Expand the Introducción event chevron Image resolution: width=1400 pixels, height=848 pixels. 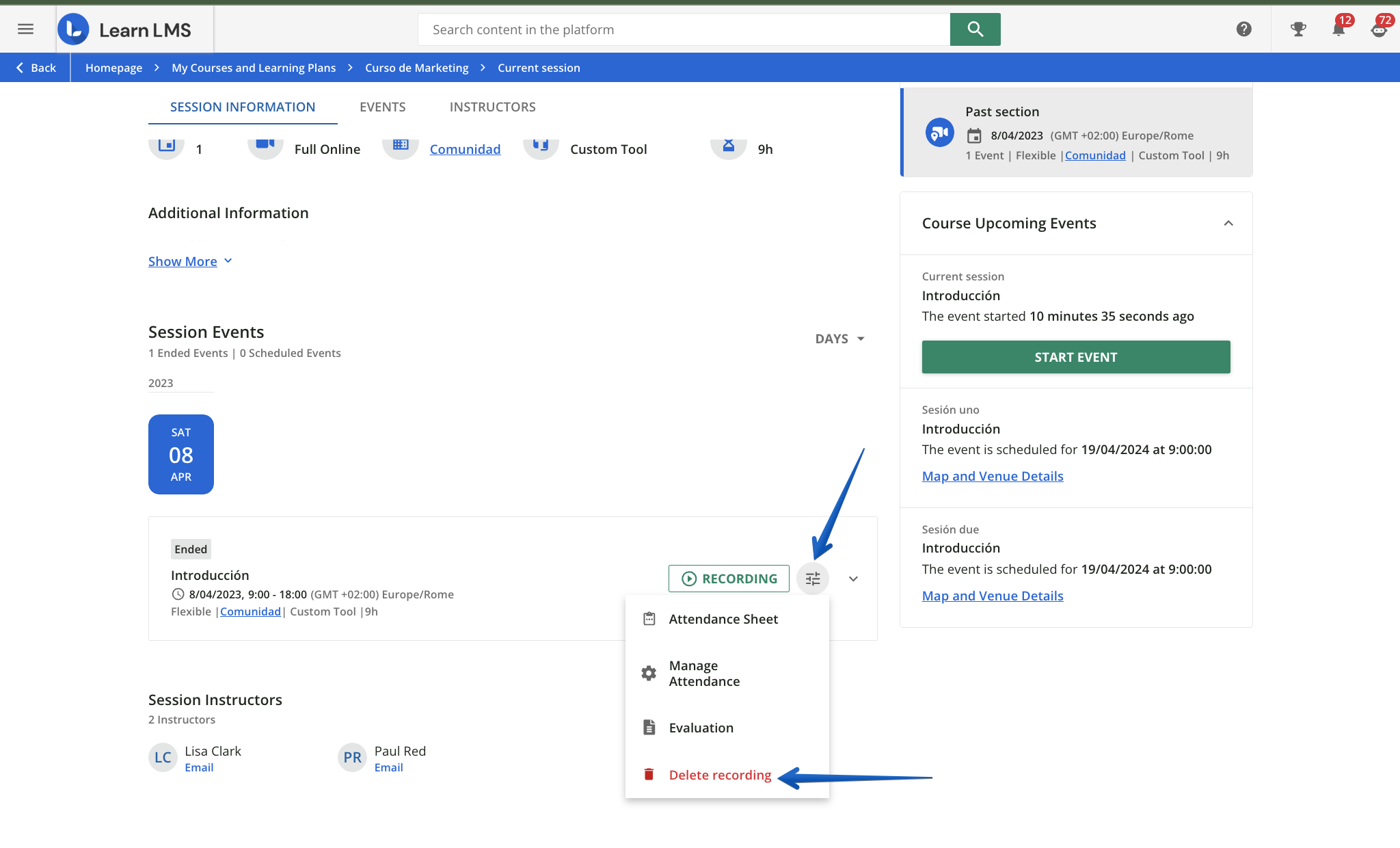coord(853,579)
